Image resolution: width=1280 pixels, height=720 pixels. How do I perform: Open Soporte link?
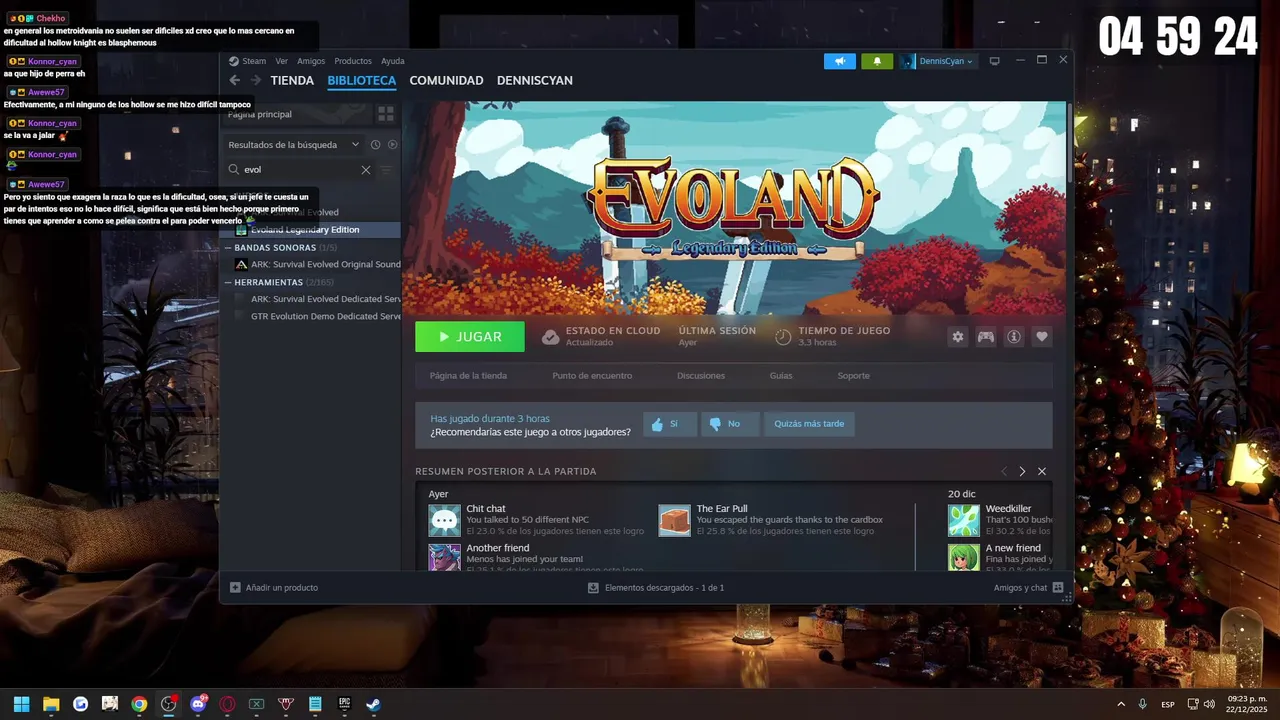(x=853, y=376)
